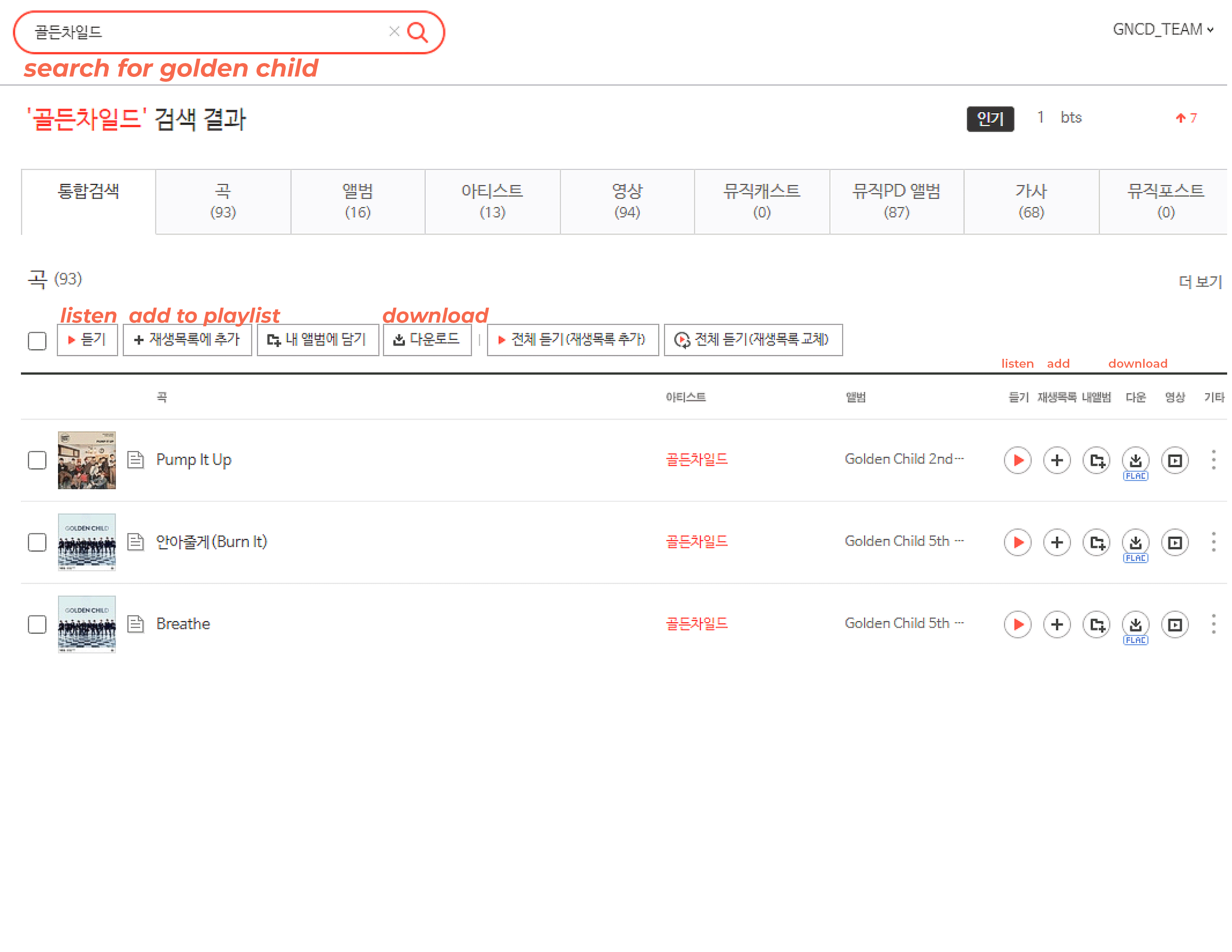The image size is (1232, 952).
Task: Clear the search field with X icon
Action: (x=394, y=32)
